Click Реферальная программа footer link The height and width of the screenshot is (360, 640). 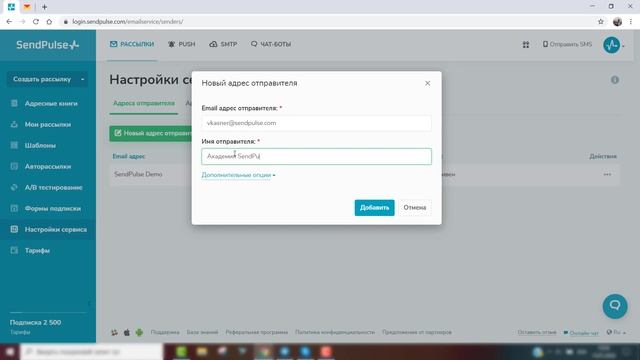(x=257, y=332)
